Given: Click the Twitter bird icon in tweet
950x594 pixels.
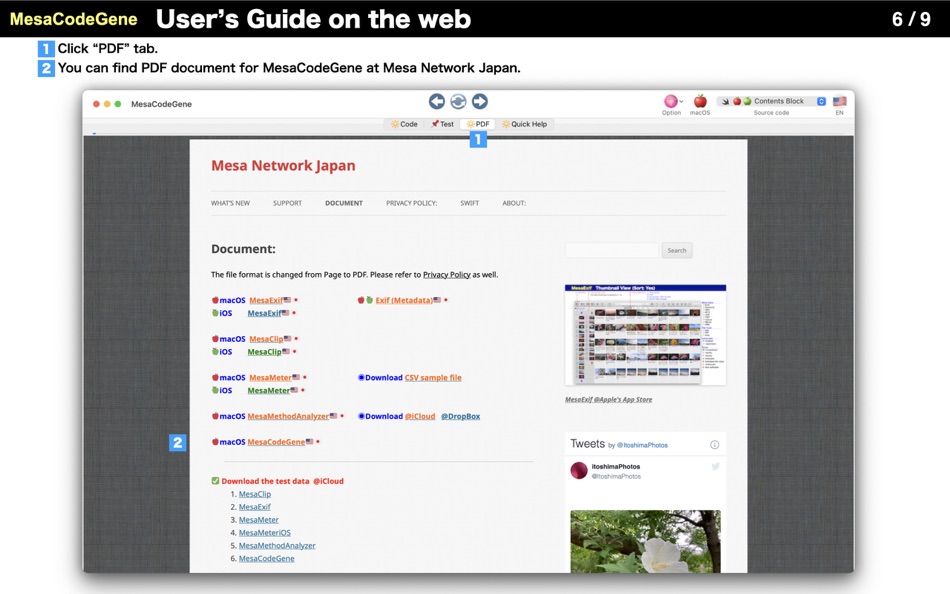Looking at the screenshot, I should pos(716,466).
